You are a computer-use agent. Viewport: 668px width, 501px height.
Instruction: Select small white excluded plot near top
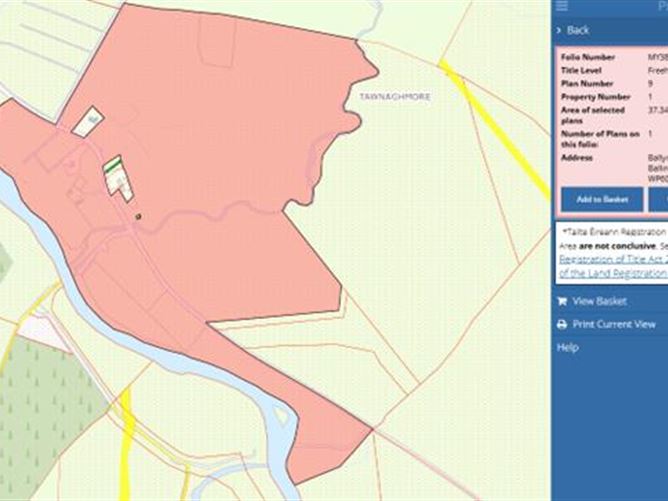point(87,122)
